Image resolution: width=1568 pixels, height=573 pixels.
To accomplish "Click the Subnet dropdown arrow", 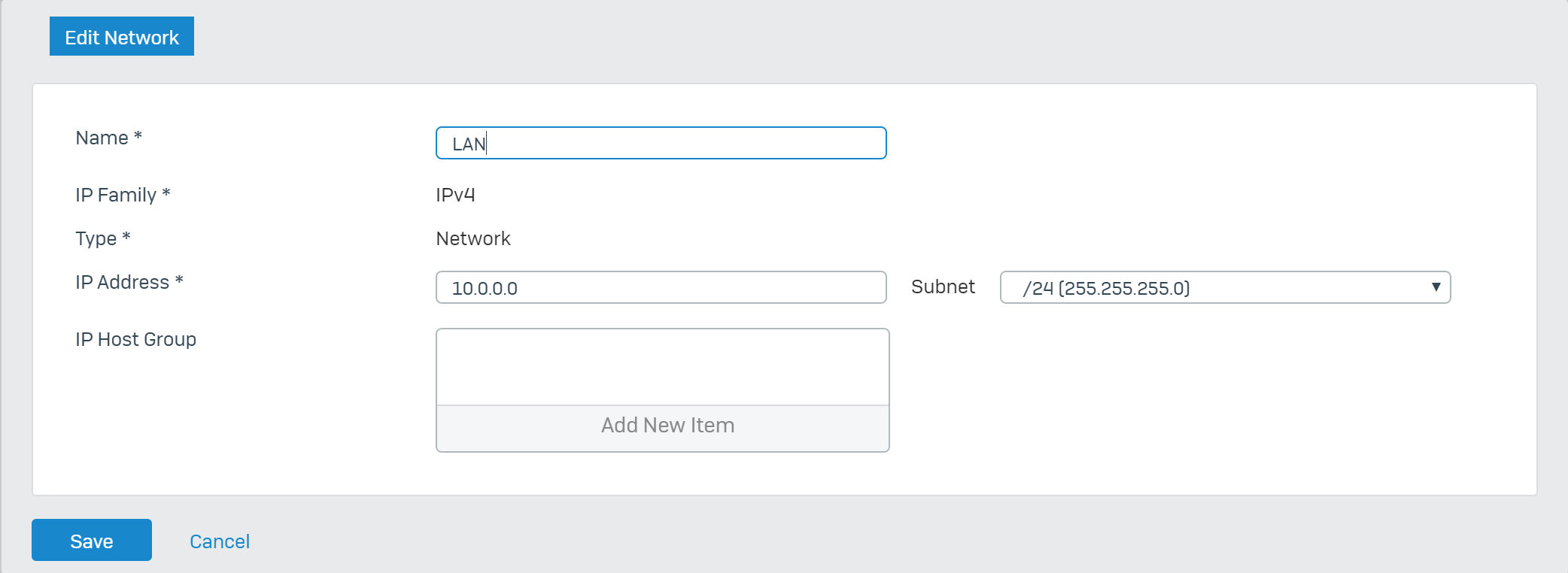I will [x=1436, y=287].
